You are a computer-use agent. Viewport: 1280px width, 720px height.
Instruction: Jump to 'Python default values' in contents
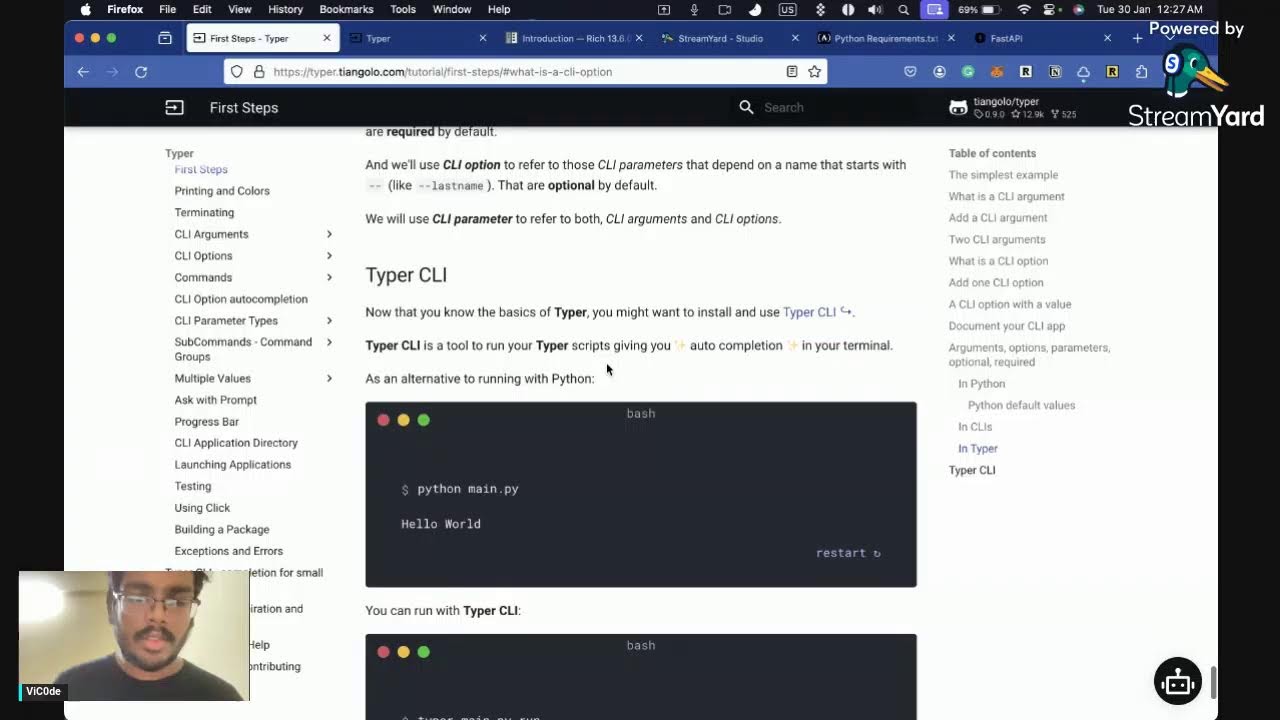pos(1021,406)
